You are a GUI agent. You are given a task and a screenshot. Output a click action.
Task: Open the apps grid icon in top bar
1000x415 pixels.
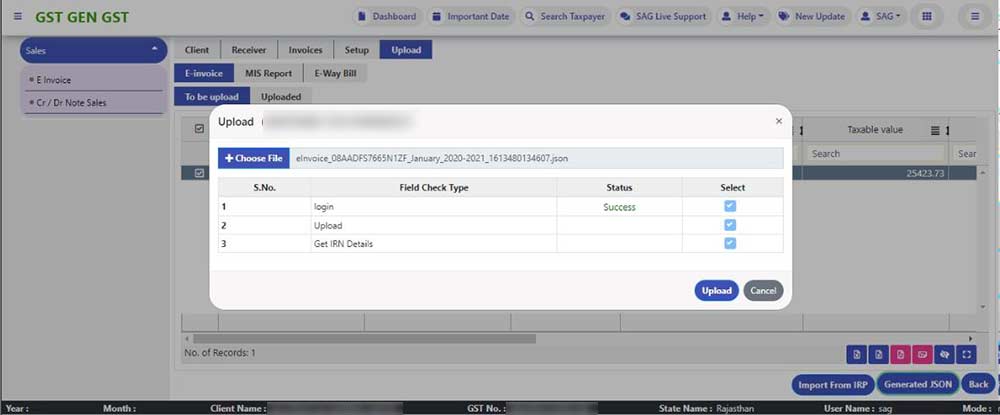927,17
